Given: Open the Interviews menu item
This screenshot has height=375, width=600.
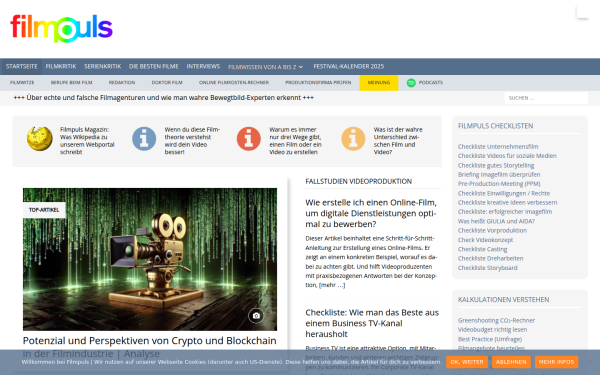Looking at the screenshot, I should click(x=203, y=67).
